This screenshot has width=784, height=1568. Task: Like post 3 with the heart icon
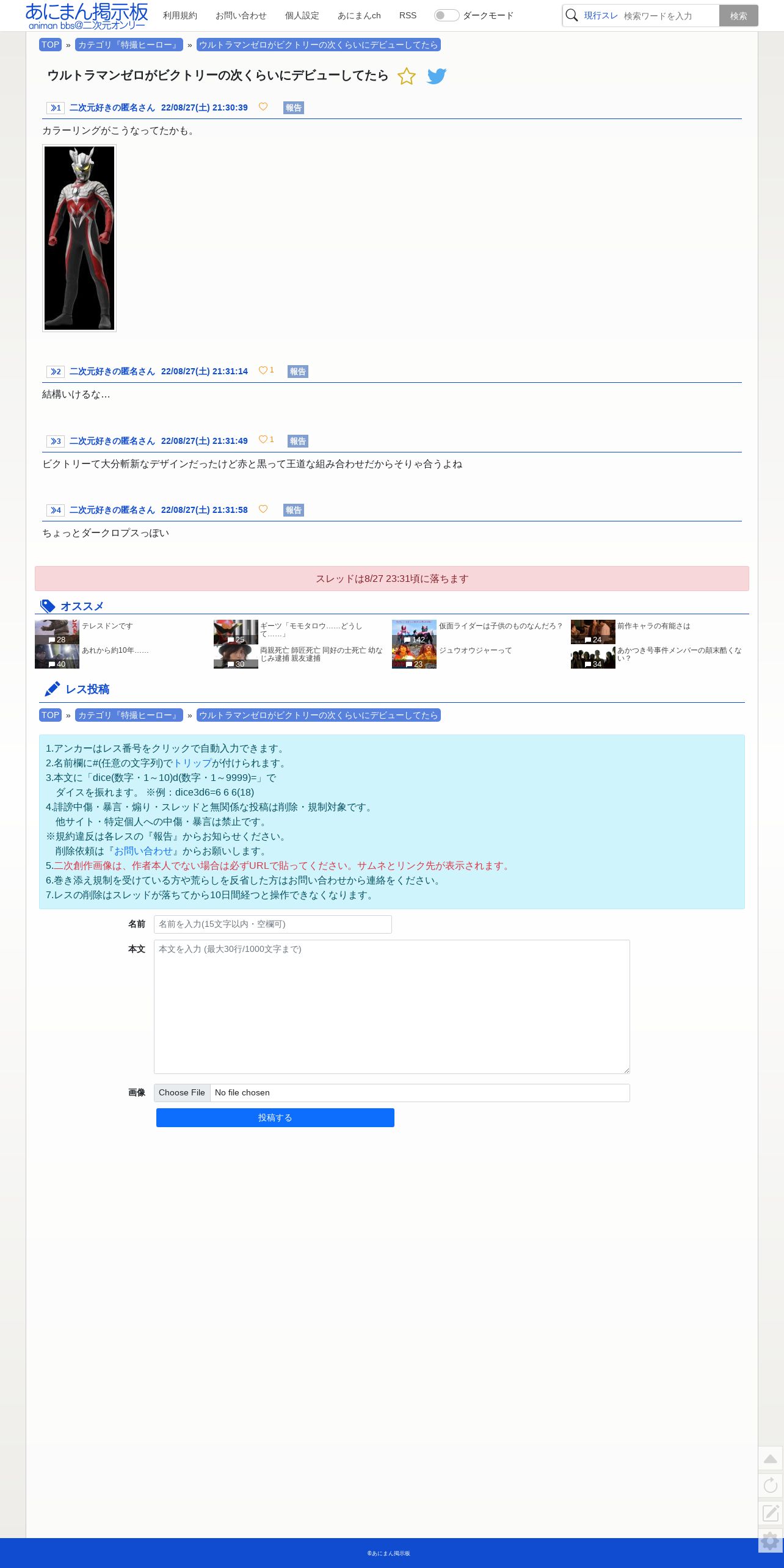pyautogui.click(x=263, y=440)
